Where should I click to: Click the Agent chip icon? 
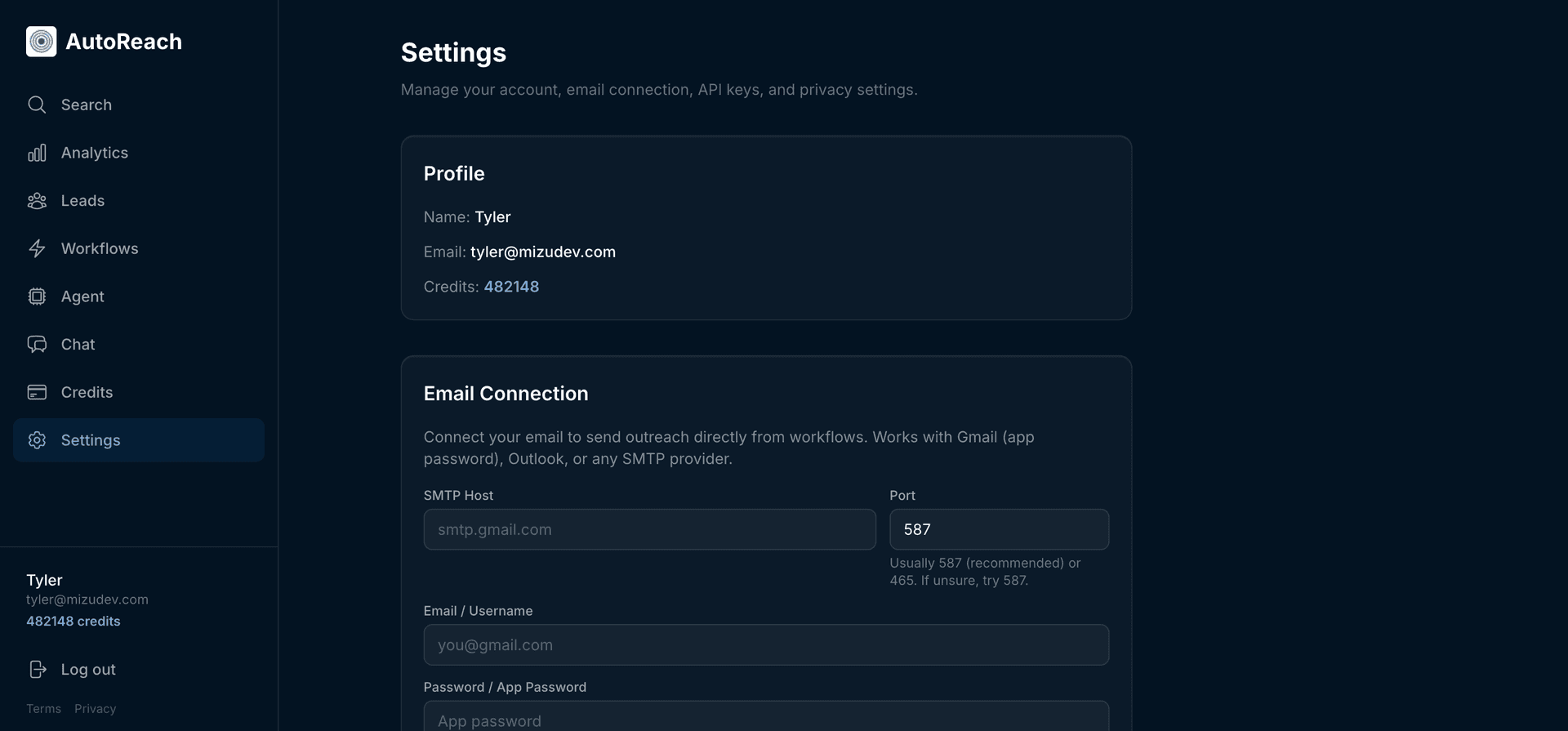pyautogui.click(x=37, y=296)
